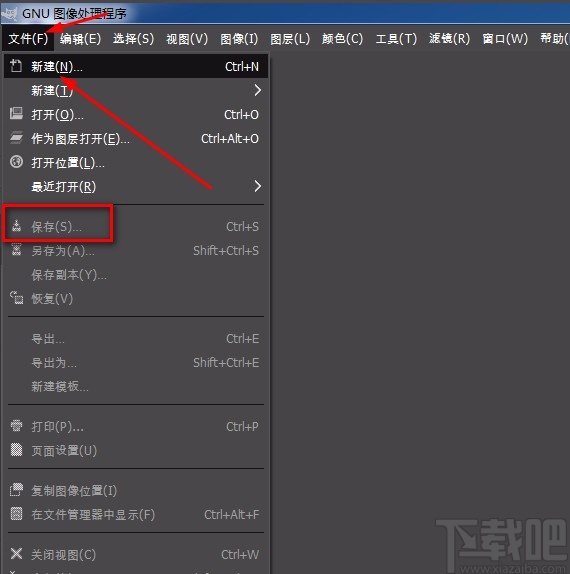This screenshot has height=574, width=570.
Task: Choose 页面设置(U)
Action: (136, 451)
